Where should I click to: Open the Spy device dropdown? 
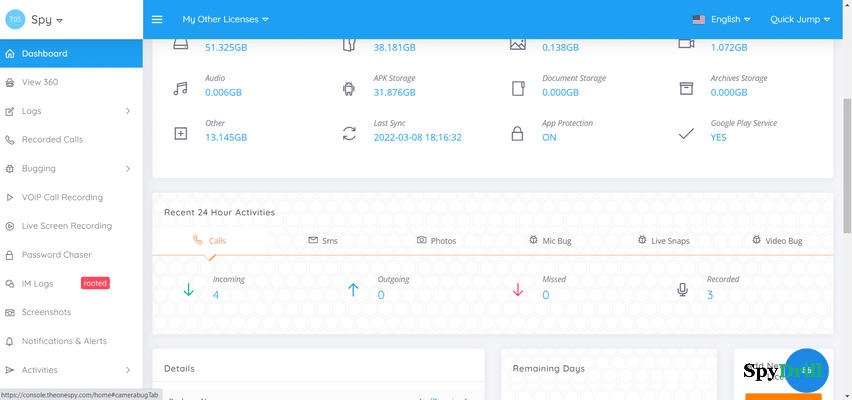(x=47, y=20)
